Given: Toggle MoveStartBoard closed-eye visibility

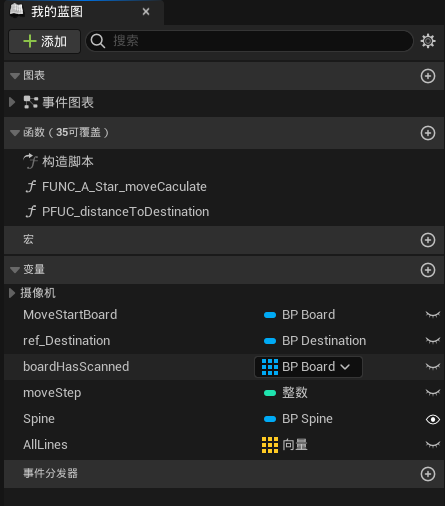Looking at the screenshot, I should click(433, 315).
